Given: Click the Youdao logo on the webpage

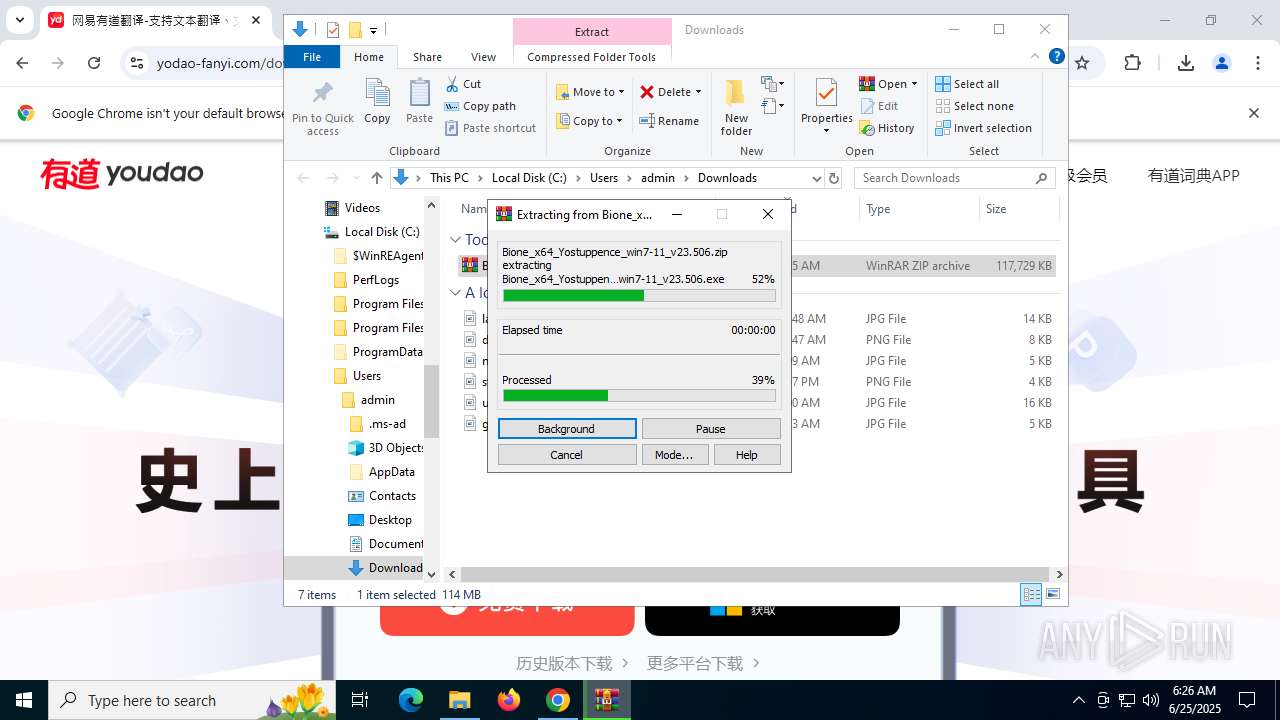Looking at the screenshot, I should pos(122,173).
